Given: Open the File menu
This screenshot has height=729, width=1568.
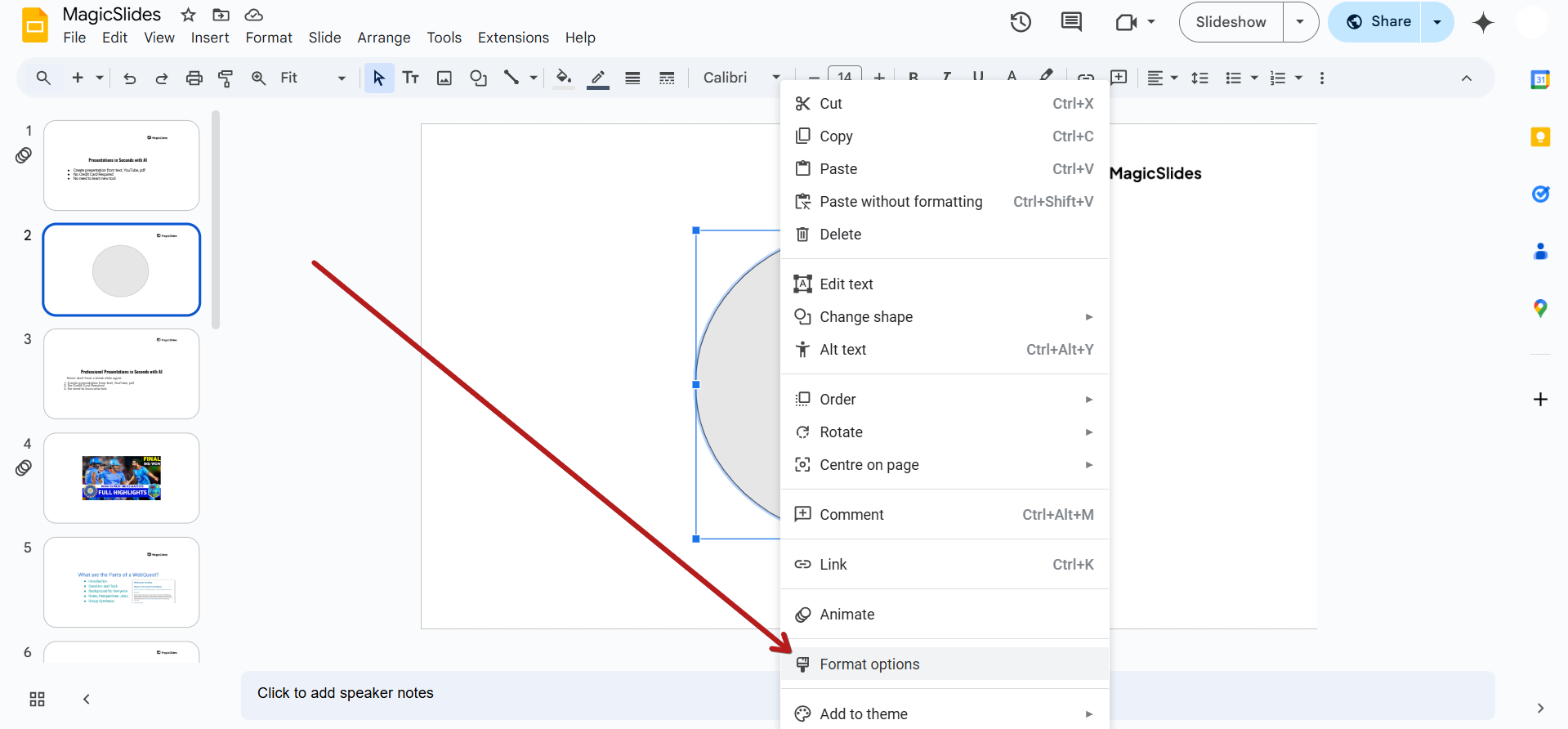Looking at the screenshot, I should 74,38.
